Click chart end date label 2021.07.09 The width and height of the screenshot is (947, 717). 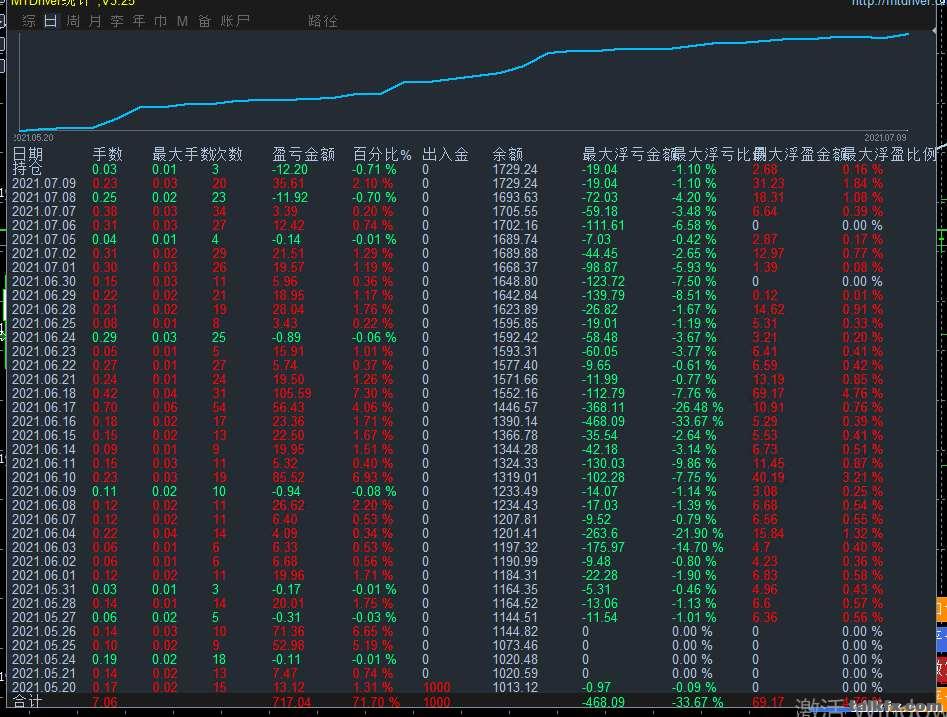click(x=885, y=137)
